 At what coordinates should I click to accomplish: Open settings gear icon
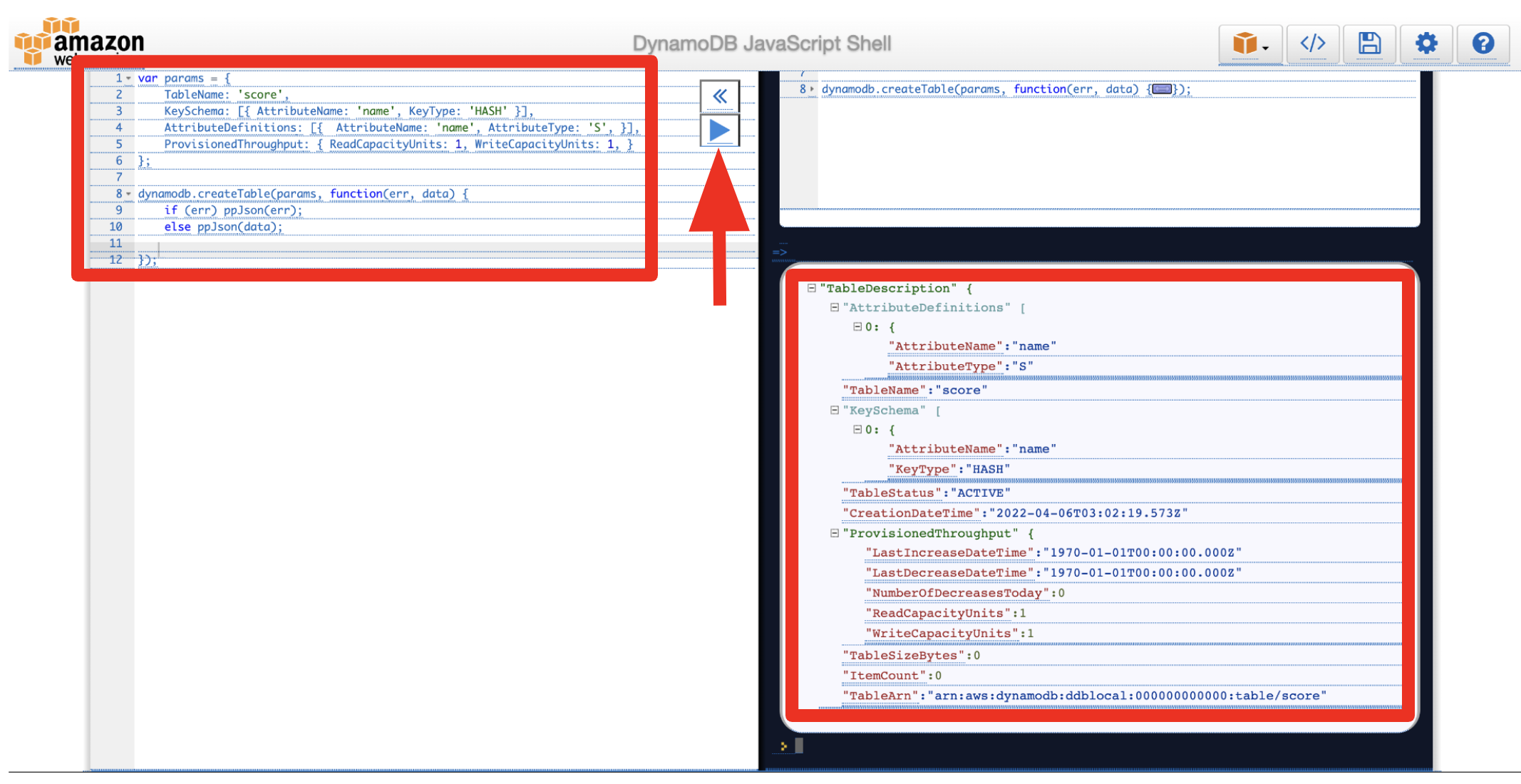coord(1425,43)
